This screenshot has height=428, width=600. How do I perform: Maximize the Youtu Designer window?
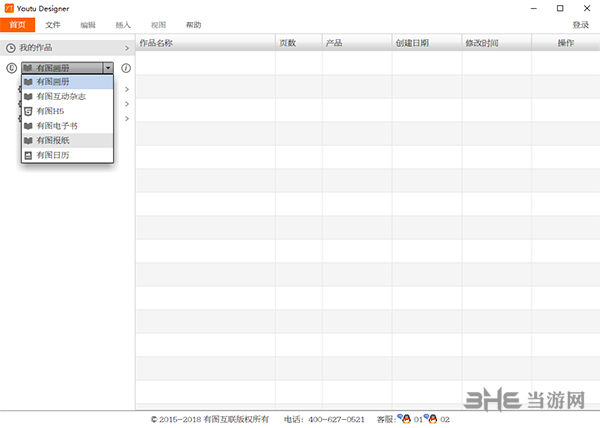coord(560,8)
